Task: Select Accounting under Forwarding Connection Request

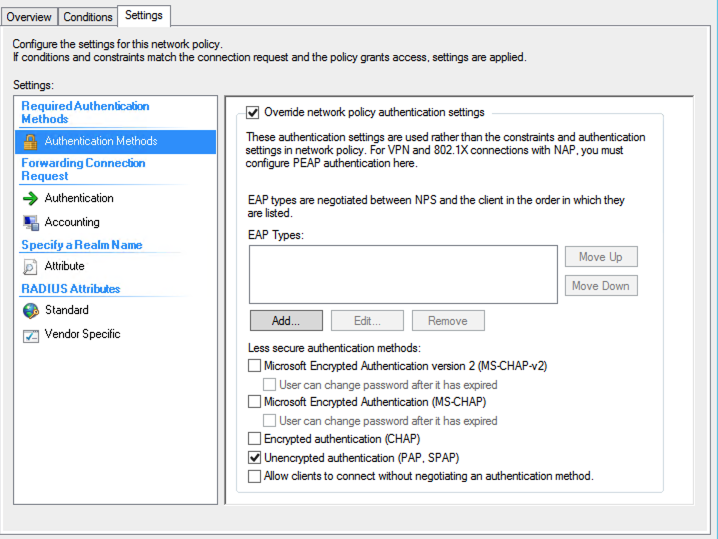Action: pos(72,222)
